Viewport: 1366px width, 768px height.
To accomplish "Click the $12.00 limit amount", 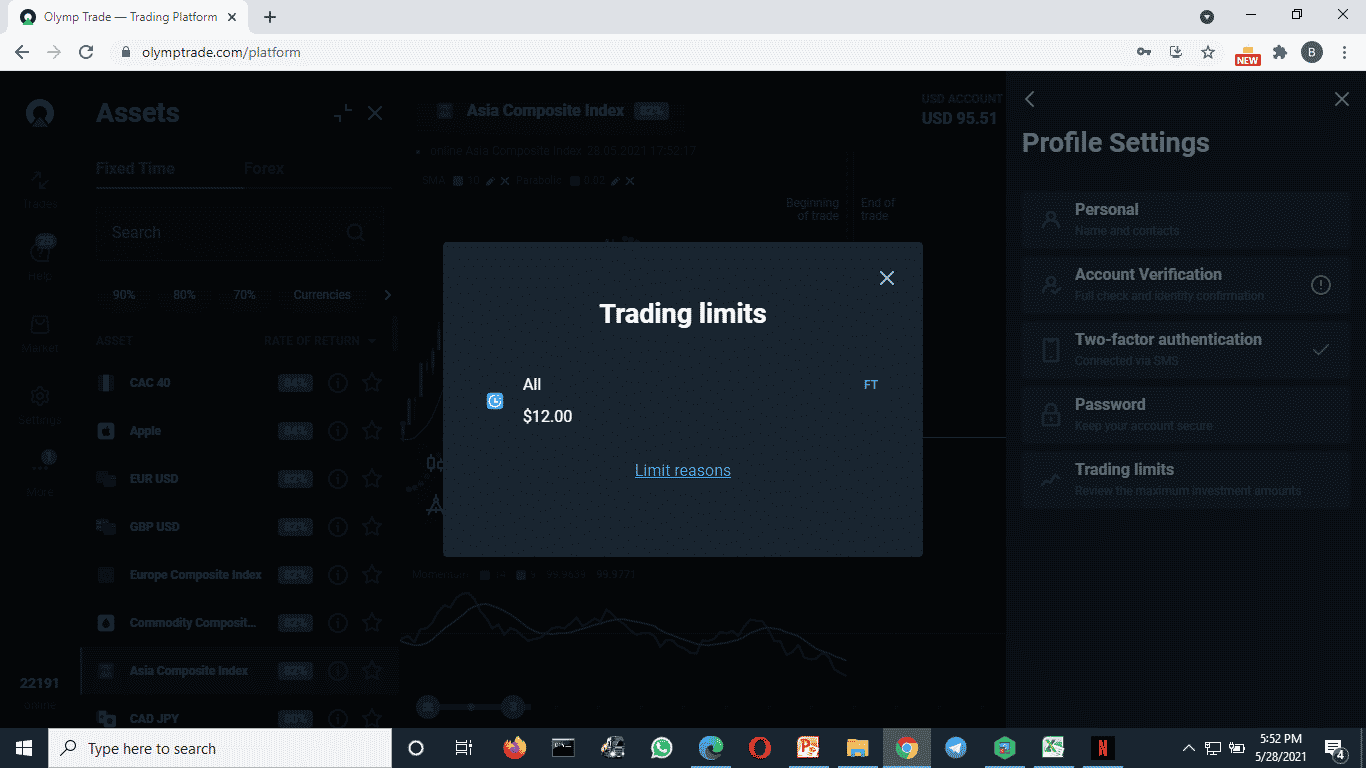I will (x=548, y=416).
